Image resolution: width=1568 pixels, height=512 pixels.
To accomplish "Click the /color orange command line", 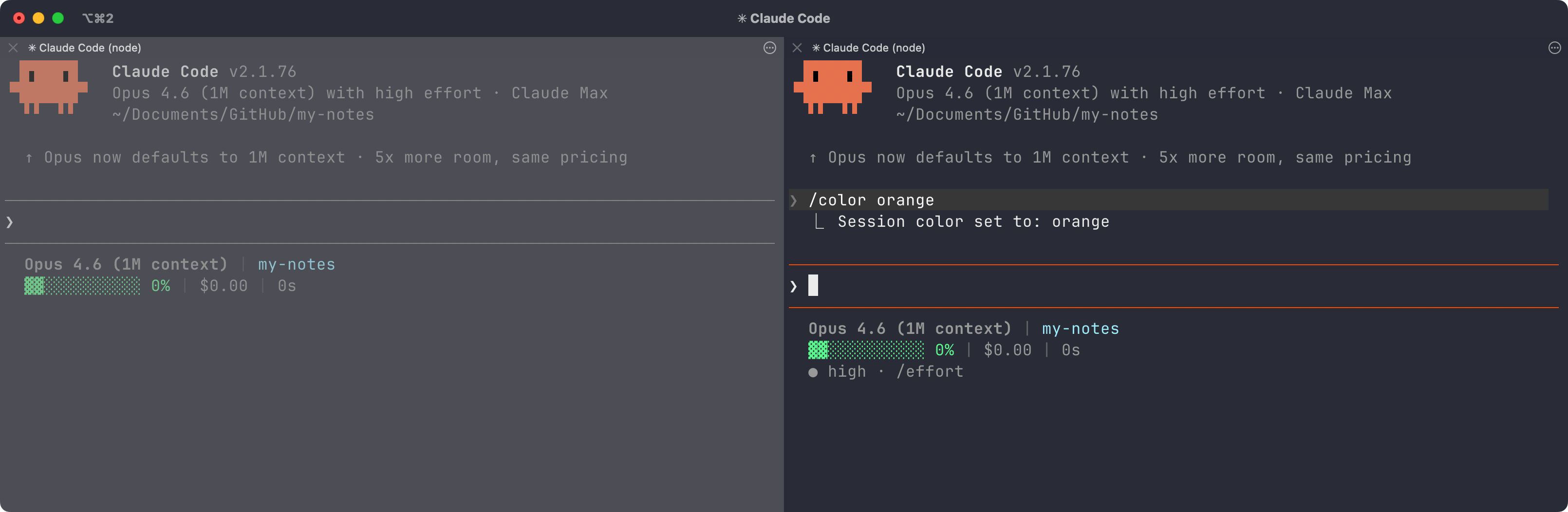I will coord(872,200).
